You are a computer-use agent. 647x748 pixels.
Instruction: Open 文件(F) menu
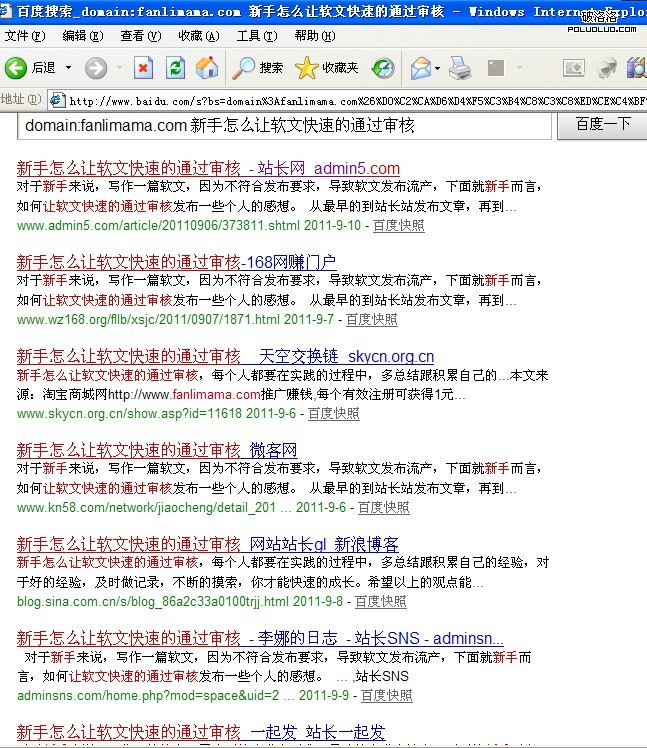coord(25,36)
